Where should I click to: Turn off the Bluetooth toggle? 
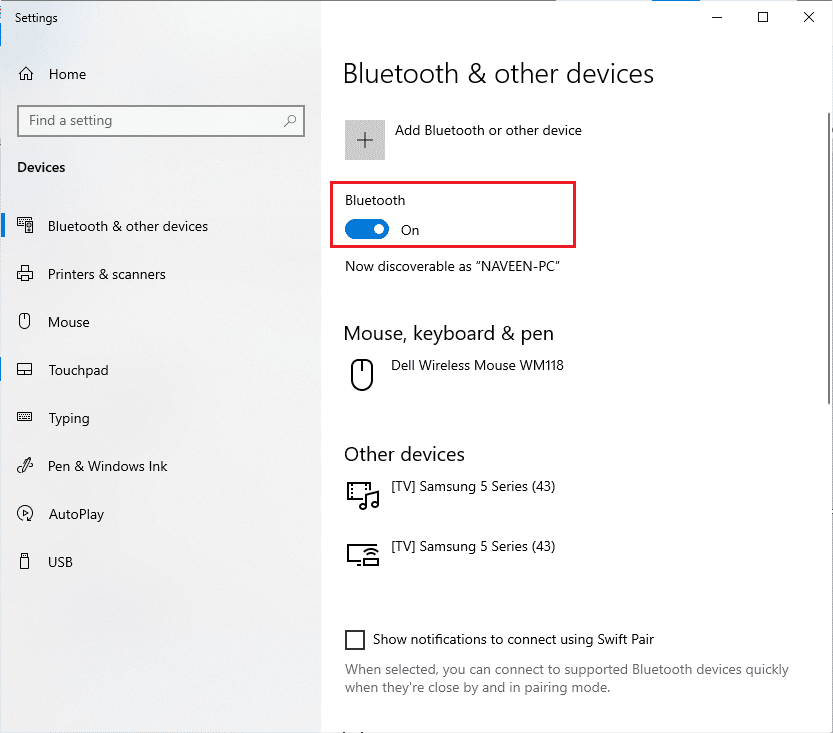(x=367, y=230)
